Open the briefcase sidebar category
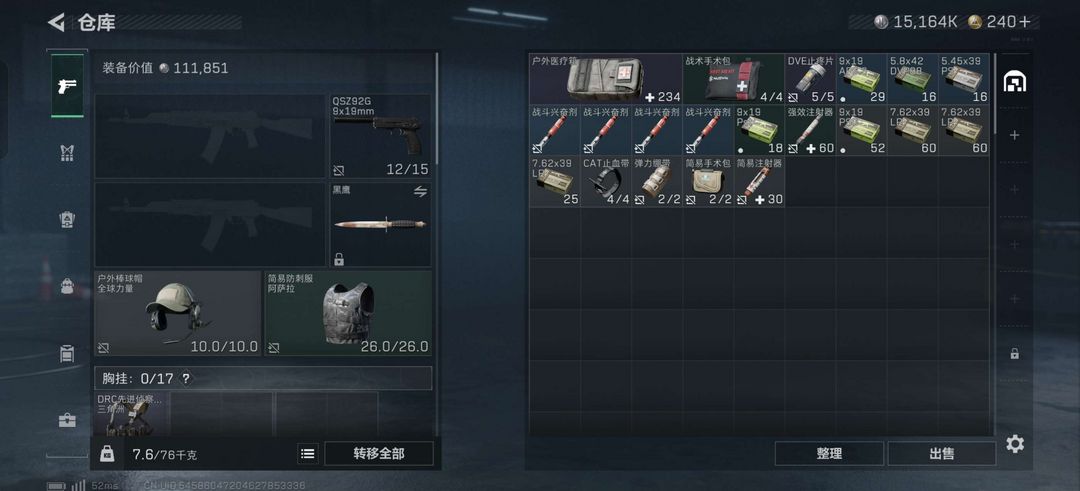The height and width of the screenshot is (491, 1080). [x=68, y=420]
